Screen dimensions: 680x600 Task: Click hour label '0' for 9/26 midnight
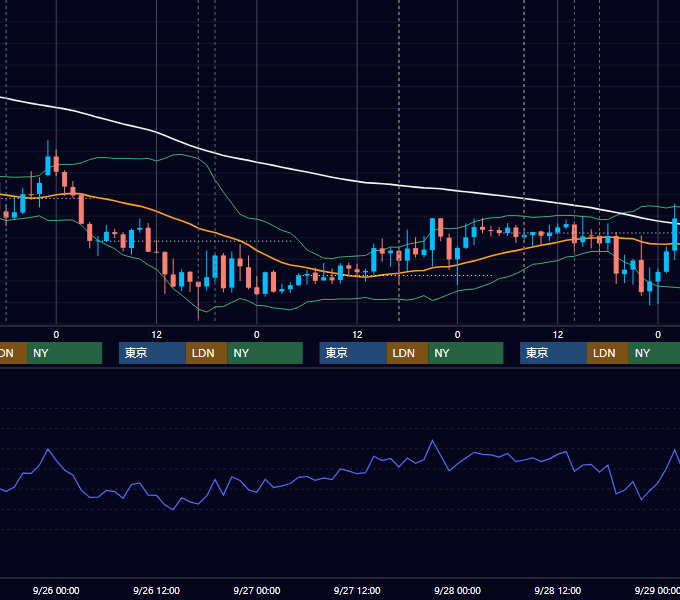tap(56, 335)
